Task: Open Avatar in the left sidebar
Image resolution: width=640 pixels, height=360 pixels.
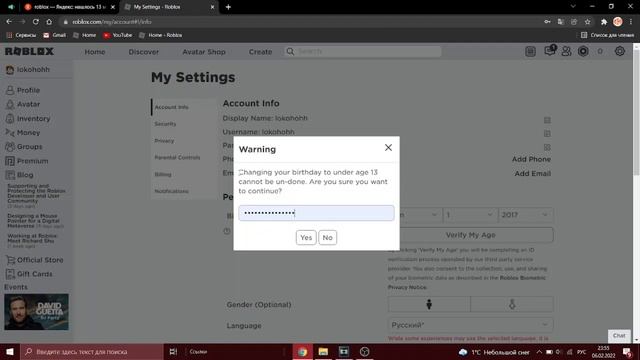Action: click(23, 104)
